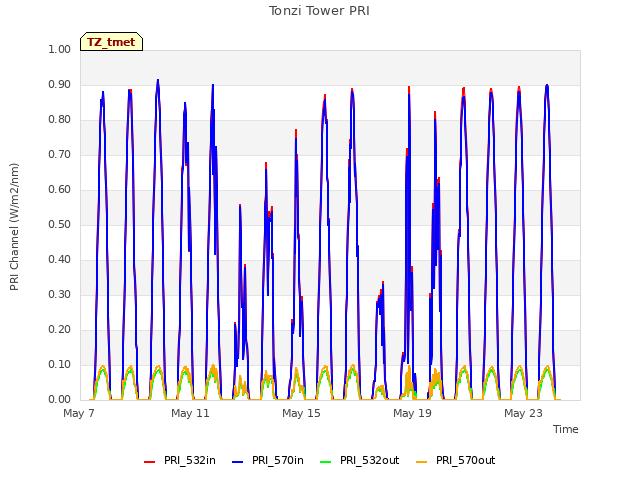
Task: Click the May 19 x-axis tick label
Action: click(412, 413)
